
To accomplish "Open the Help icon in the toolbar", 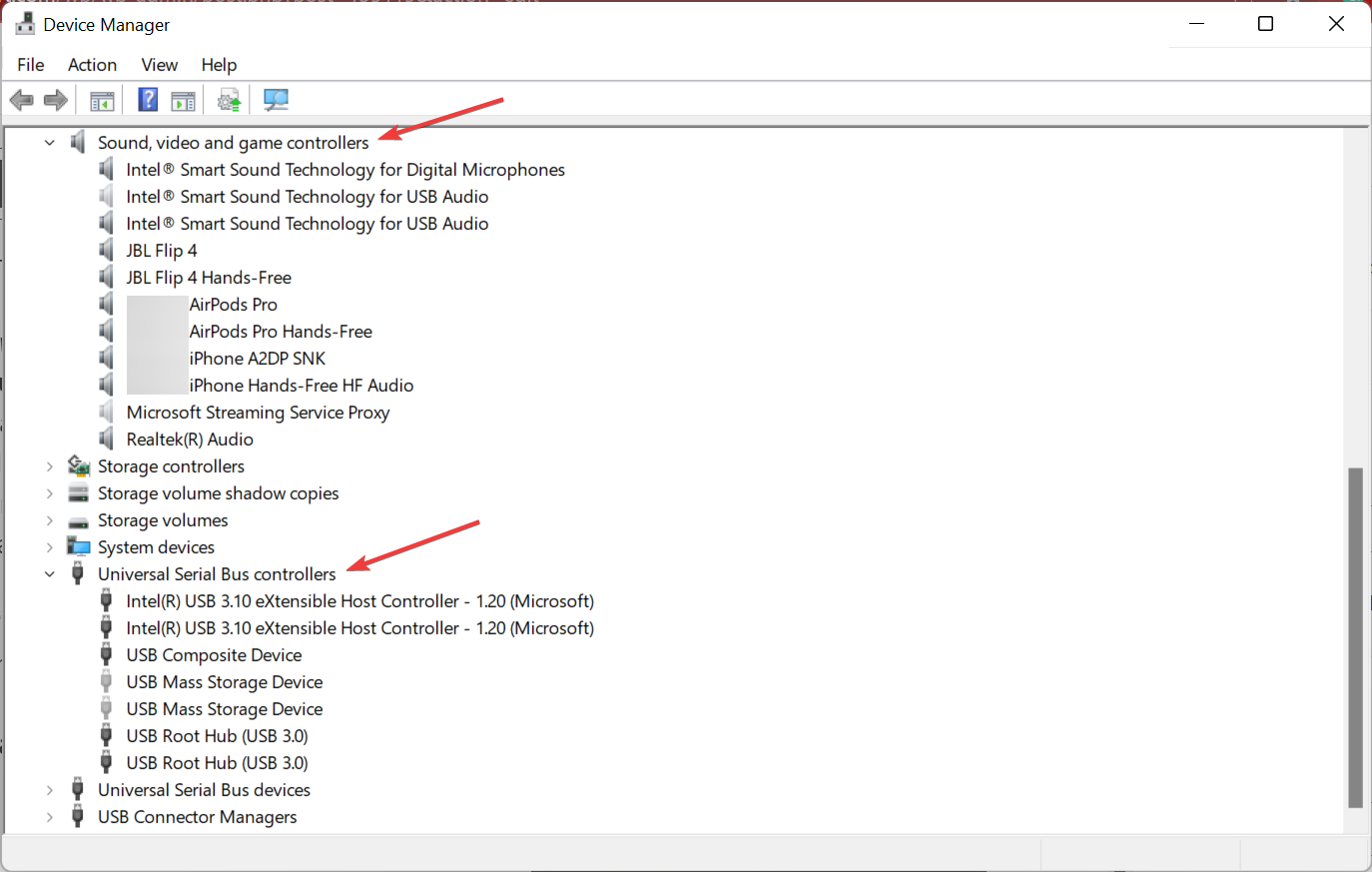I will [148, 100].
